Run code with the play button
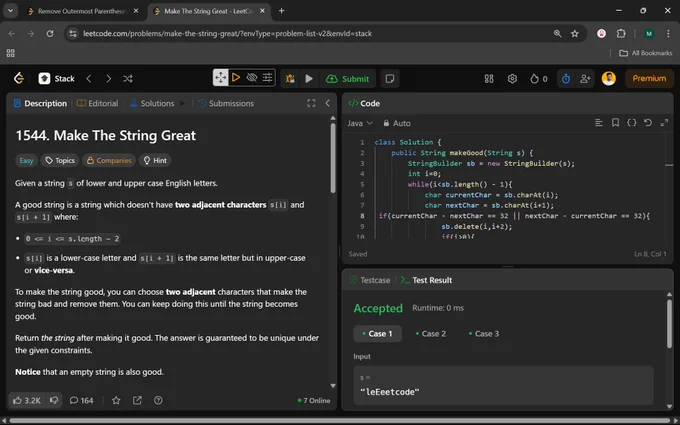This screenshot has width=680, height=425. pyautogui.click(x=309, y=78)
